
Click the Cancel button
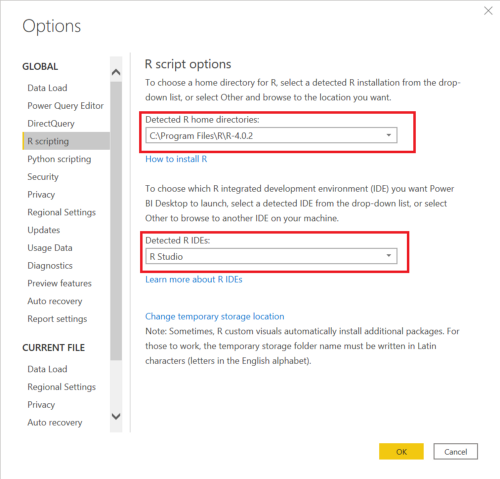click(x=456, y=452)
